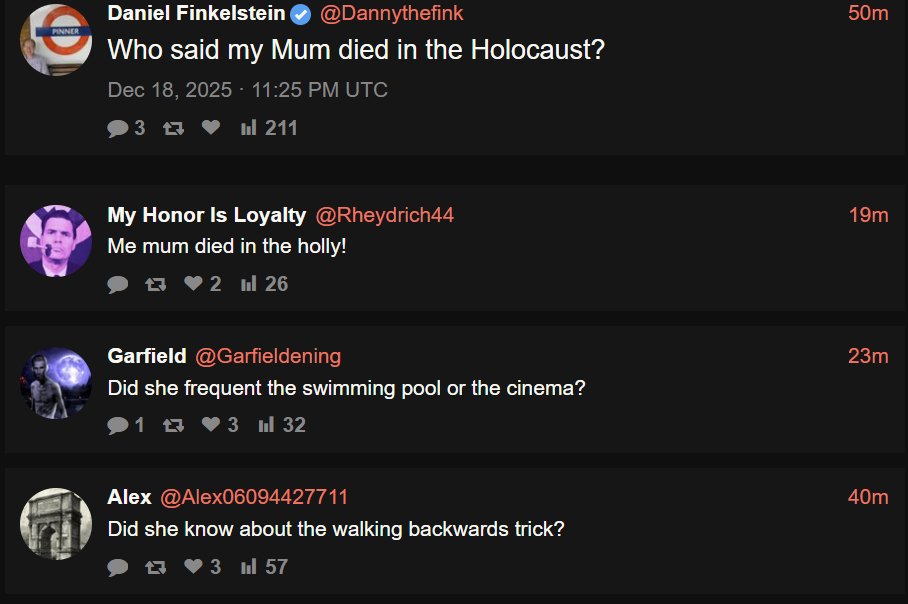Image resolution: width=908 pixels, height=604 pixels.
Task: Click reply icon on My Honor Is Loyalty's post
Action: (x=118, y=284)
